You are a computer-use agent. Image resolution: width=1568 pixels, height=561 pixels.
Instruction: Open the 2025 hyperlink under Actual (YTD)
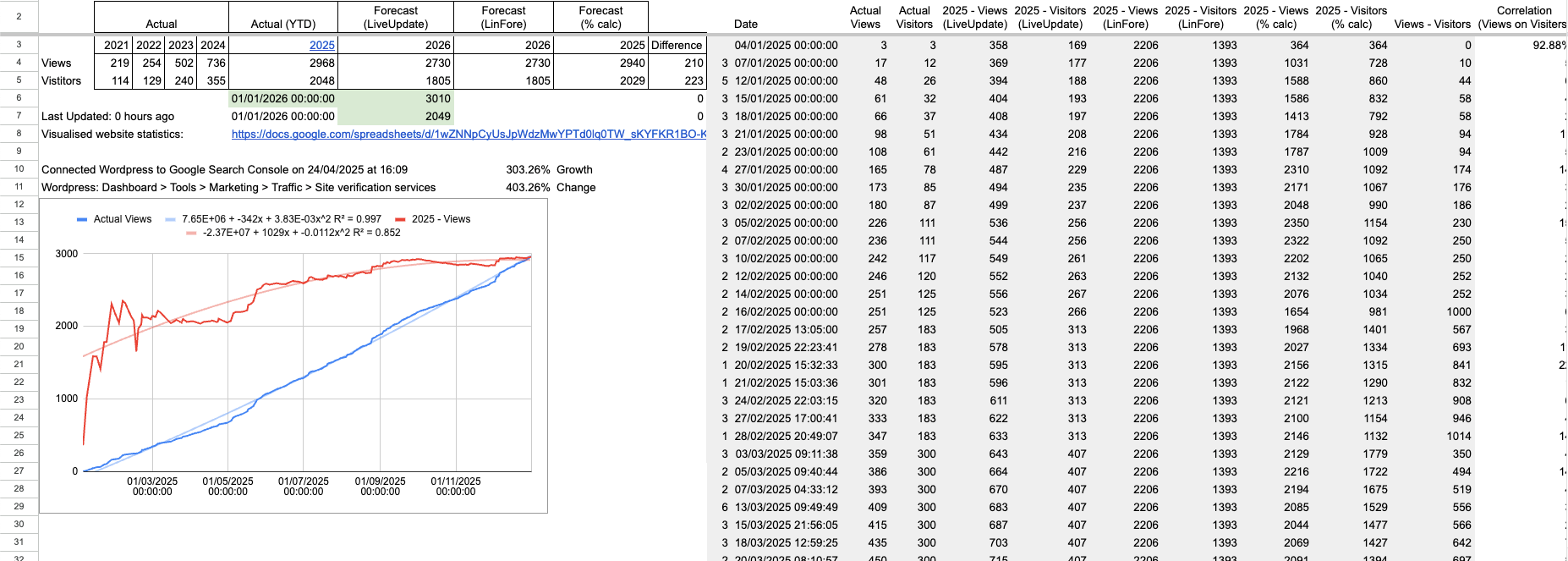point(321,46)
